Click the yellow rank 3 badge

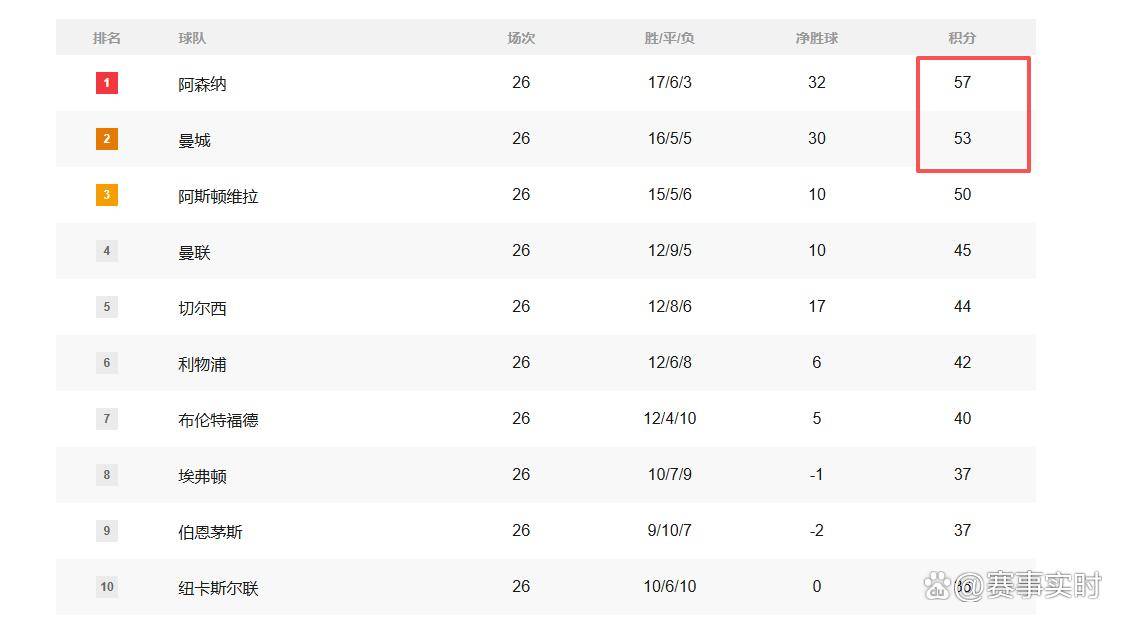[x=107, y=195]
